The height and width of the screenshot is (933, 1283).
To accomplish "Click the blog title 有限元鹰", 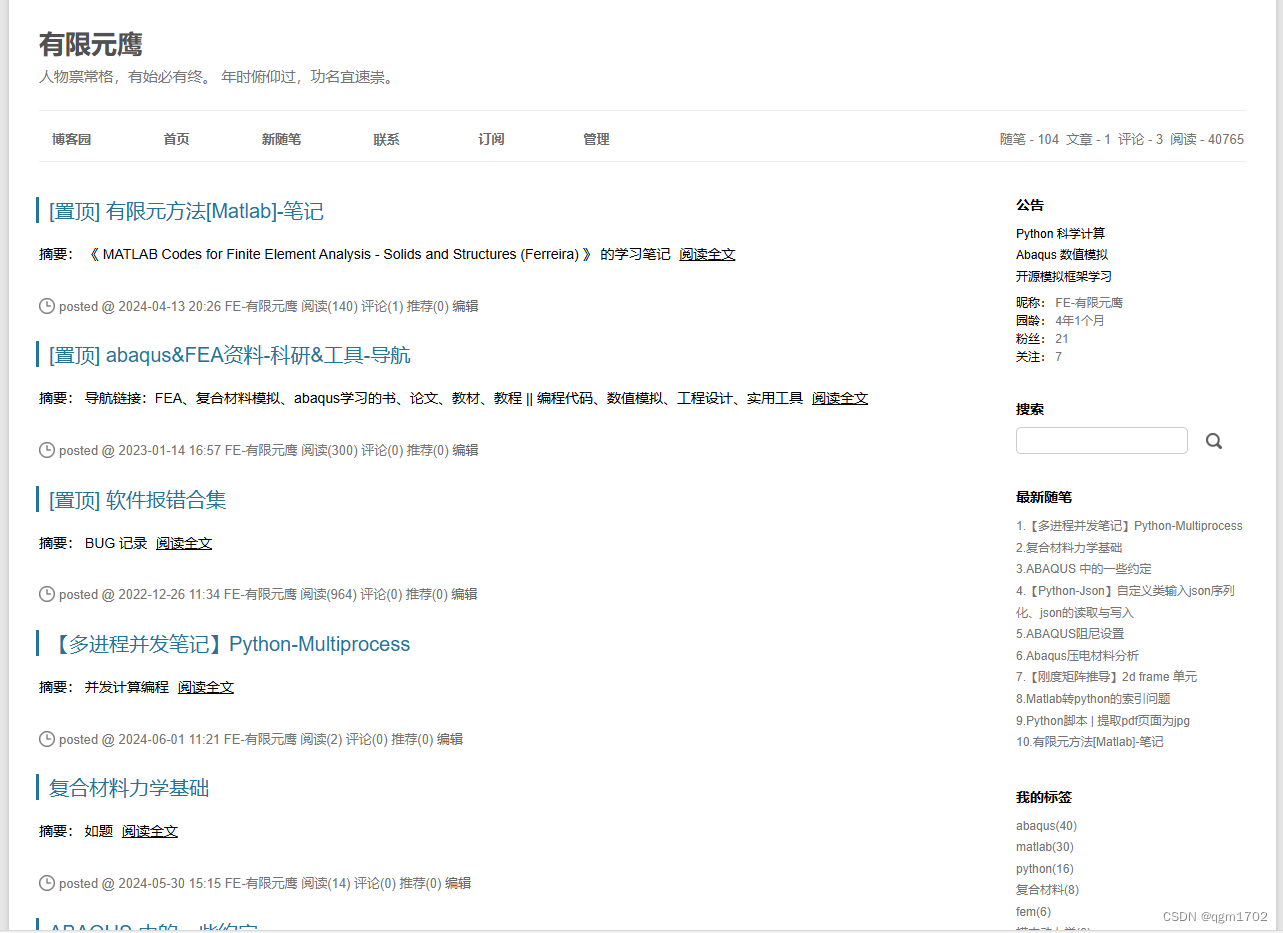I will pyautogui.click(x=91, y=44).
